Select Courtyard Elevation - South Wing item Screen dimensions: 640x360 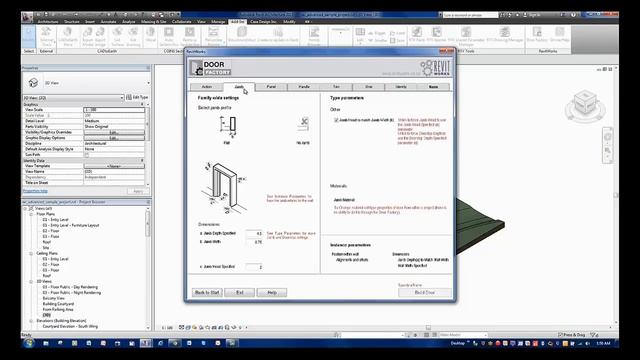coord(70,327)
